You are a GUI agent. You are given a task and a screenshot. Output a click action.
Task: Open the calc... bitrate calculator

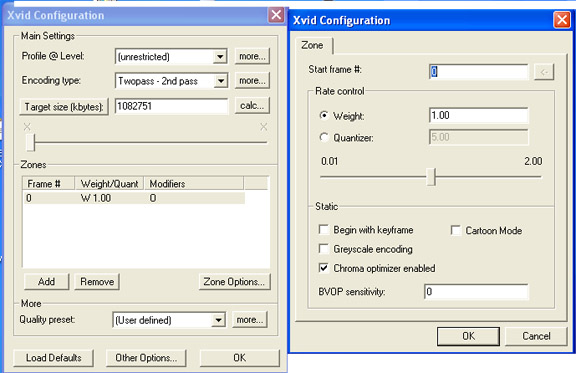pyautogui.click(x=252, y=105)
